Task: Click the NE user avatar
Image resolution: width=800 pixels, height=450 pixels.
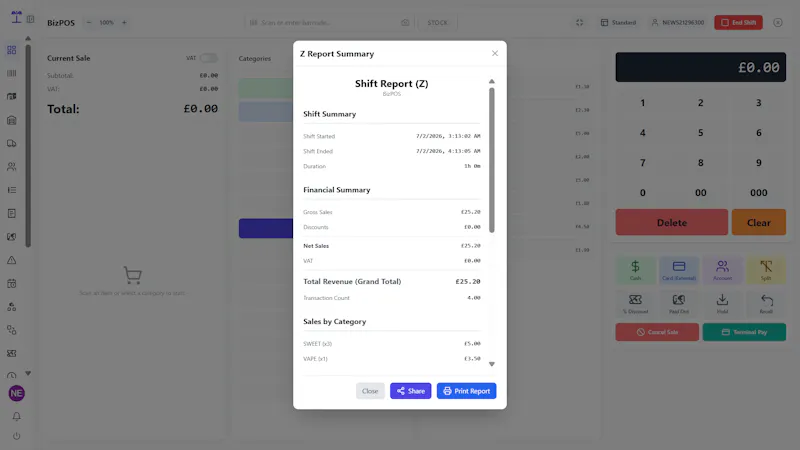Action: pyautogui.click(x=16, y=393)
